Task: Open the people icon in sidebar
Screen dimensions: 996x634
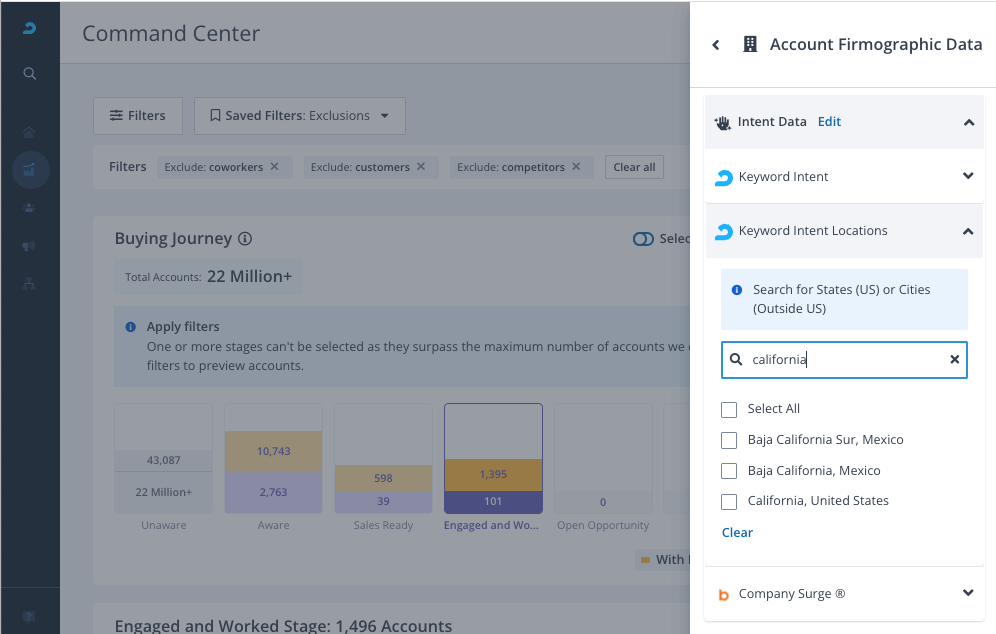Action: [30, 208]
